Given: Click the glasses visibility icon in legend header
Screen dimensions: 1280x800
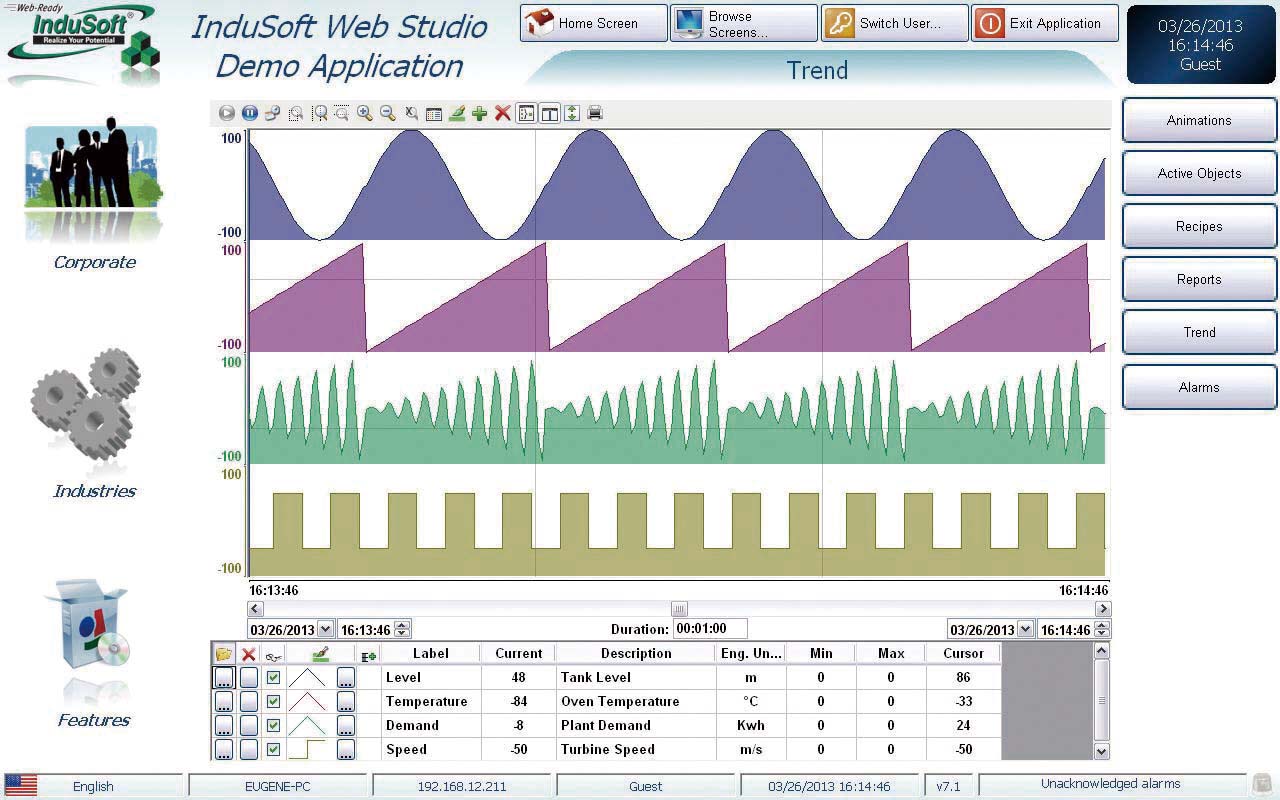Looking at the screenshot, I should pos(273,655).
